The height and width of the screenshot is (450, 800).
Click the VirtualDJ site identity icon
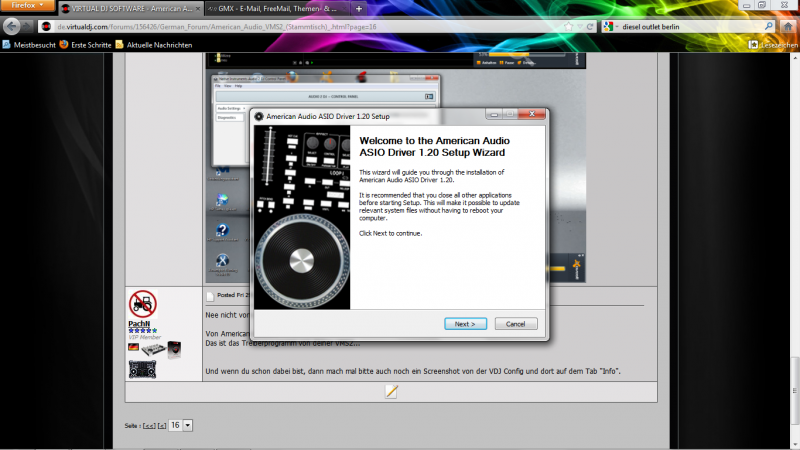46,27
